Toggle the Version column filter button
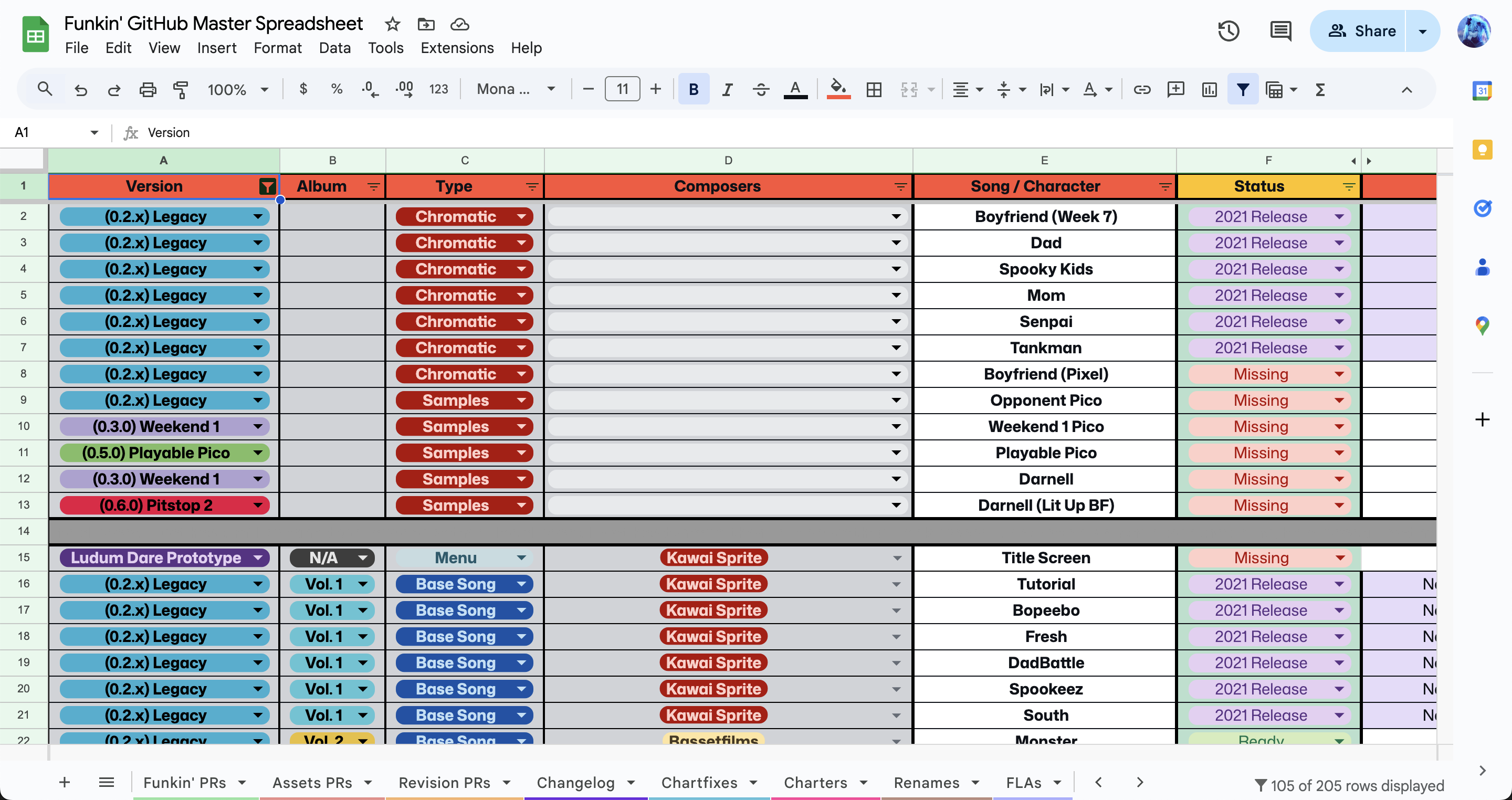The height and width of the screenshot is (800, 1512). pos(267,187)
